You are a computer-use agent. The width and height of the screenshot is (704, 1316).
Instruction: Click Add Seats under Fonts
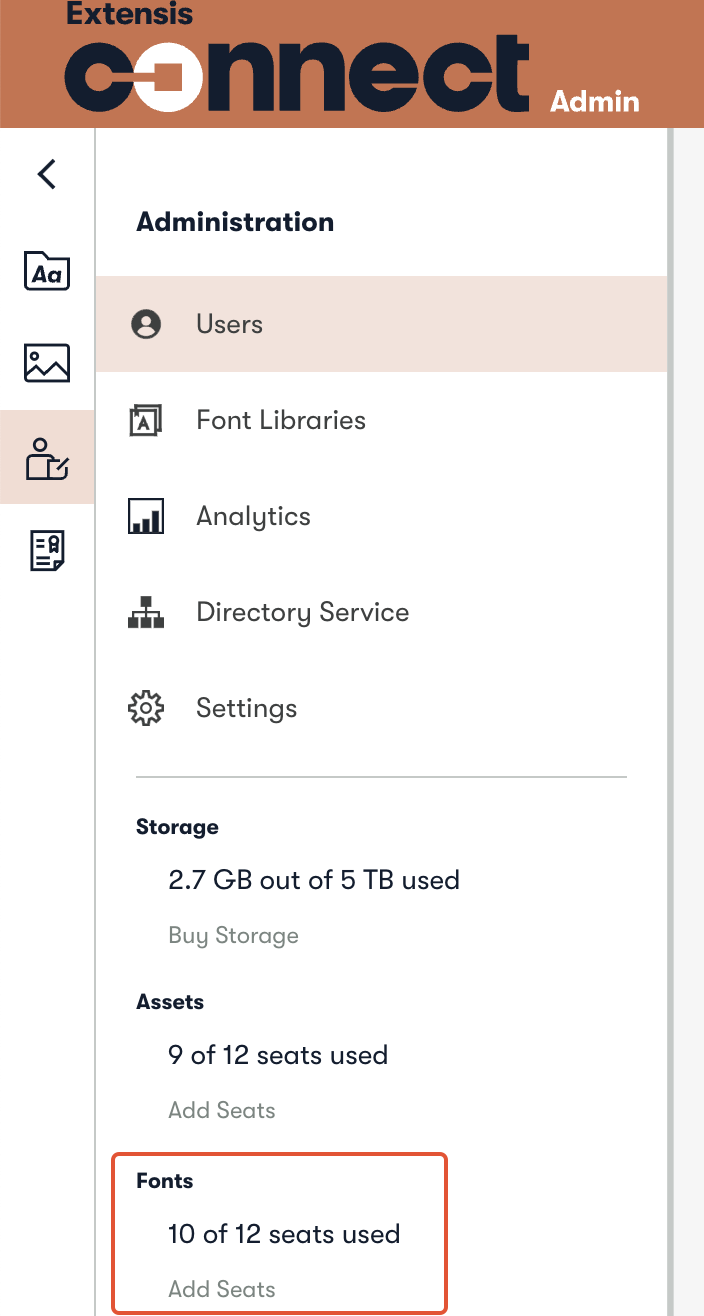(222, 1289)
